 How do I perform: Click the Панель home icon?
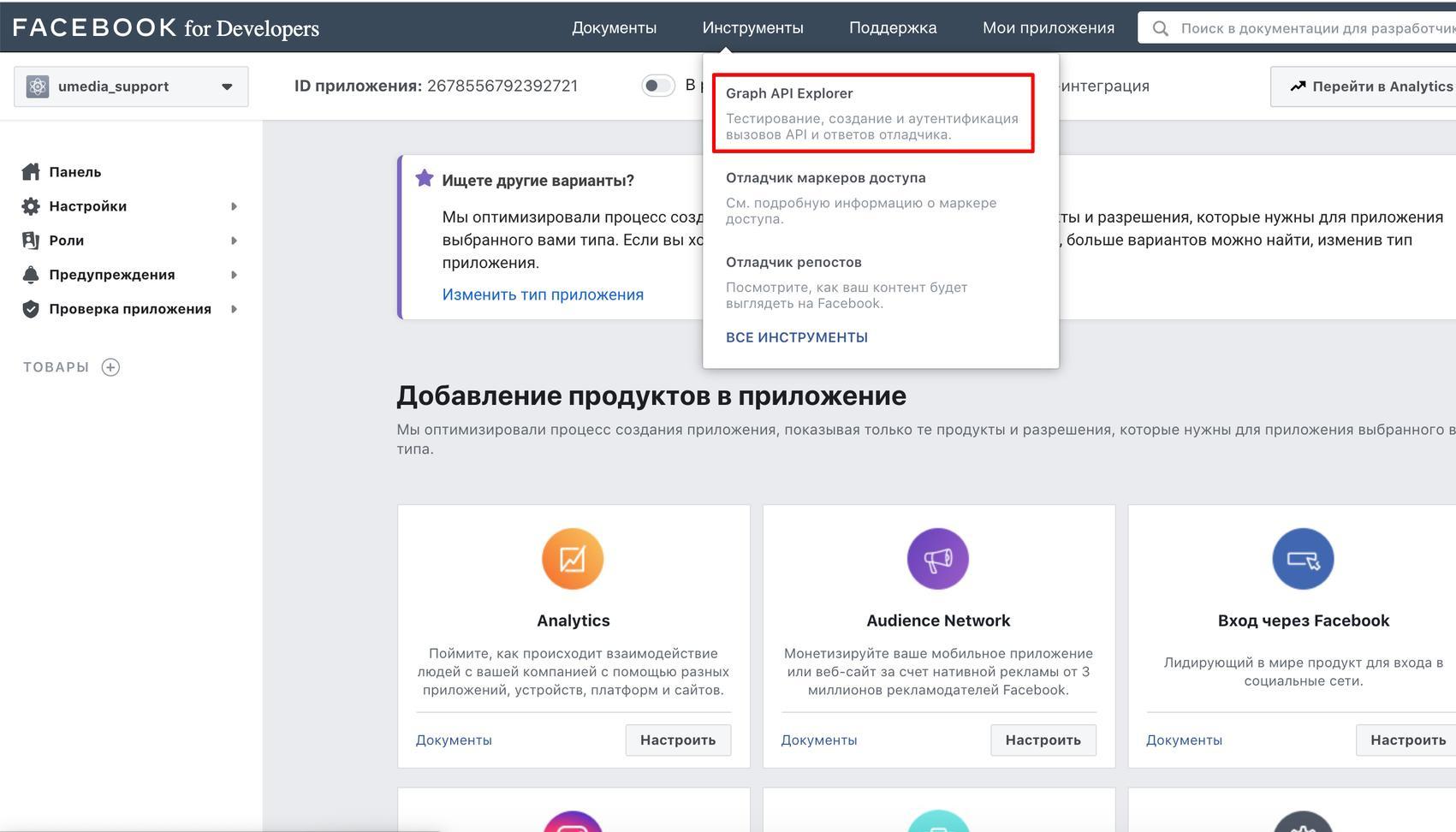(x=31, y=172)
